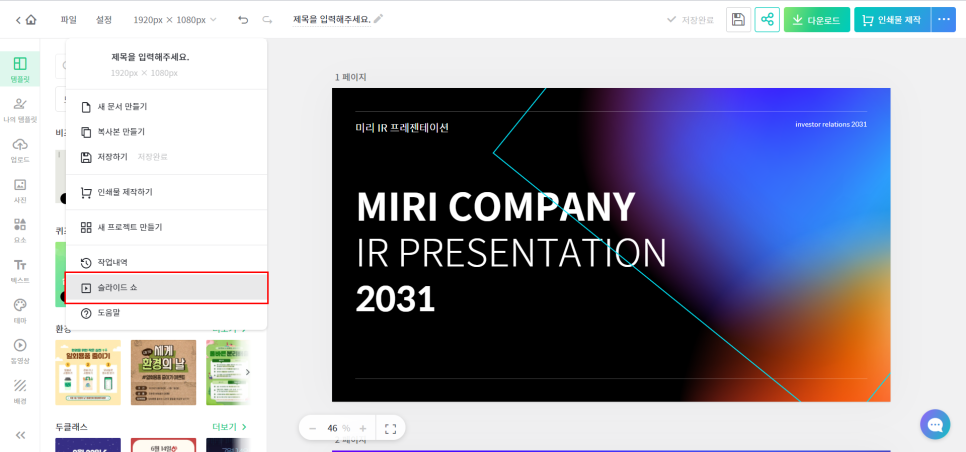Click the back arrow beside home icon
Viewport: 966px width, 452px height.
pyautogui.click(x=18, y=20)
